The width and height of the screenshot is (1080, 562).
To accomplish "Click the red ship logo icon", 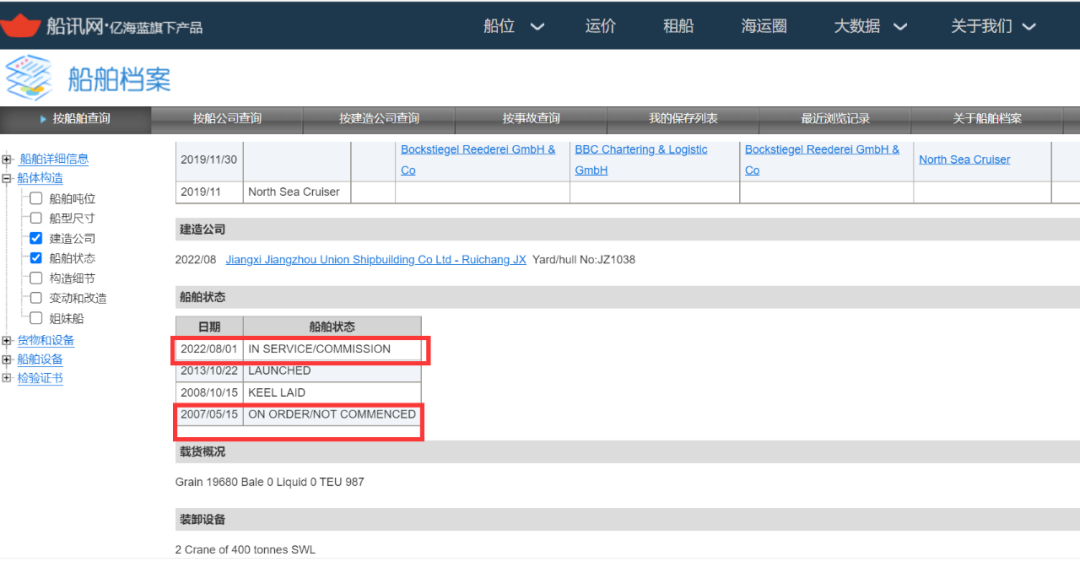I will click(20, 25).
